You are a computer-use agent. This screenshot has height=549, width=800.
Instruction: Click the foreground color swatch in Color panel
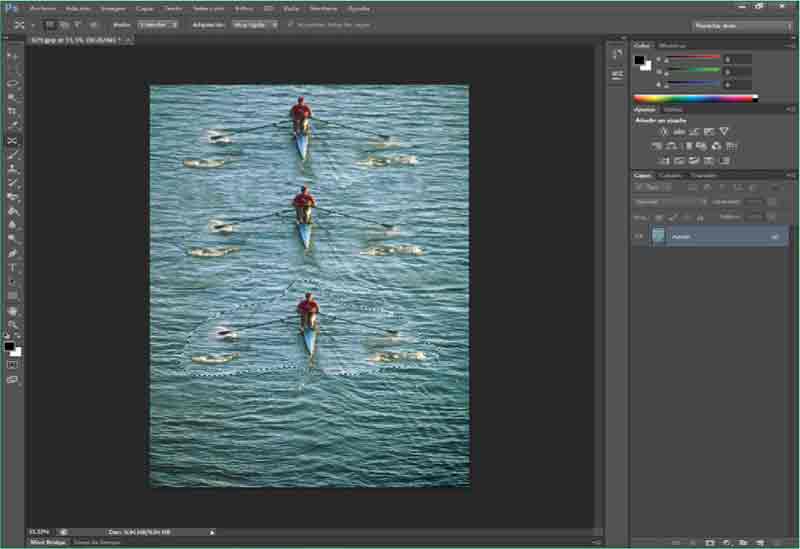click(x=640, y=60)
